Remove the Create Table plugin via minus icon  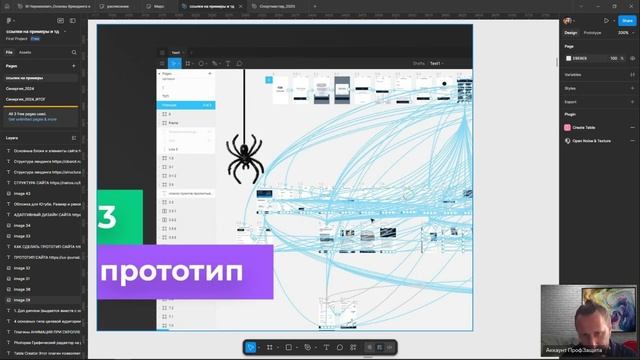click(x=632, y=127)
